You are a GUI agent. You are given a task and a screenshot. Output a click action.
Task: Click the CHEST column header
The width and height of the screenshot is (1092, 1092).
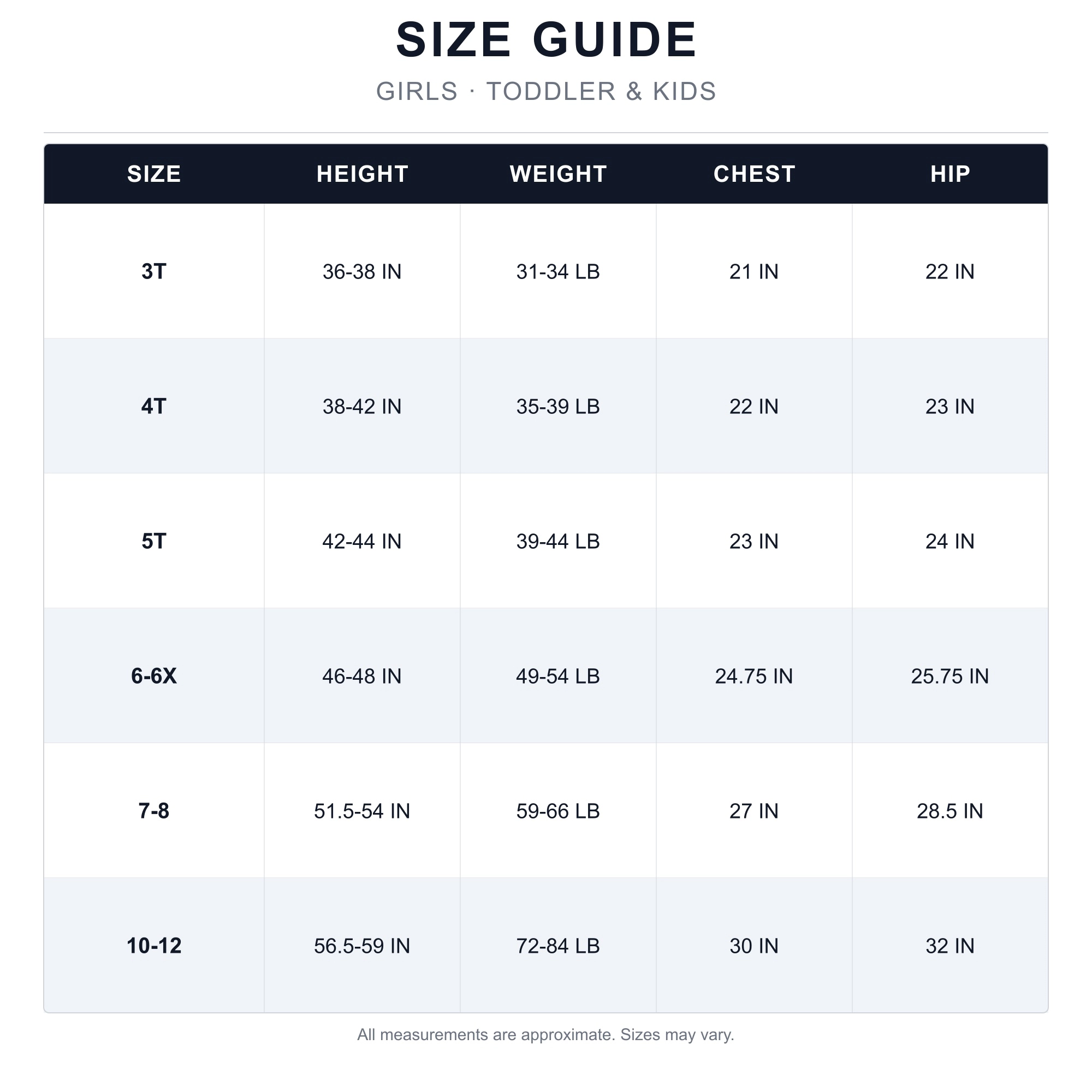click(x=754, y=174)
